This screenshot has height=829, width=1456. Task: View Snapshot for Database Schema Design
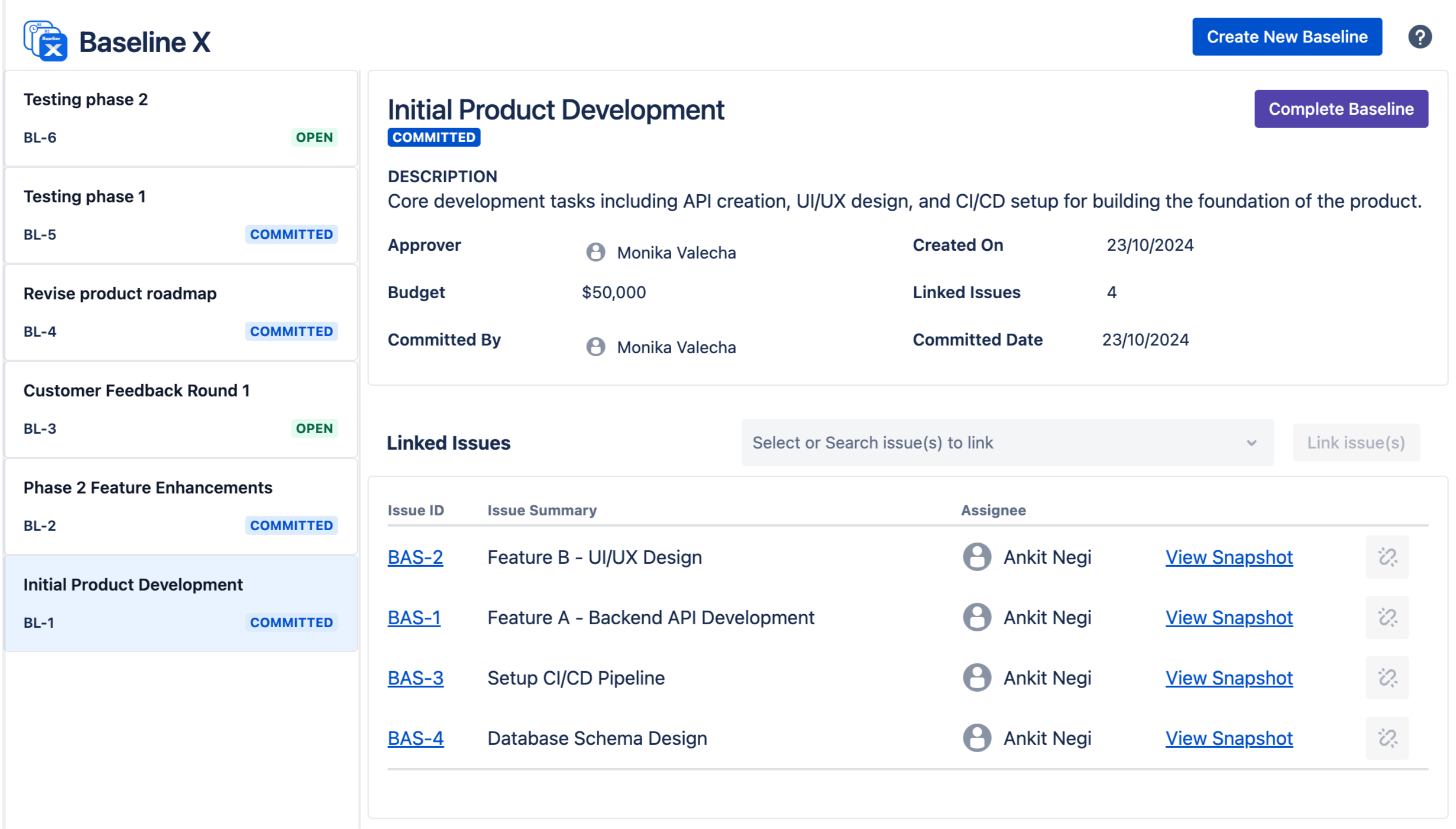(x=1229, y=738)
